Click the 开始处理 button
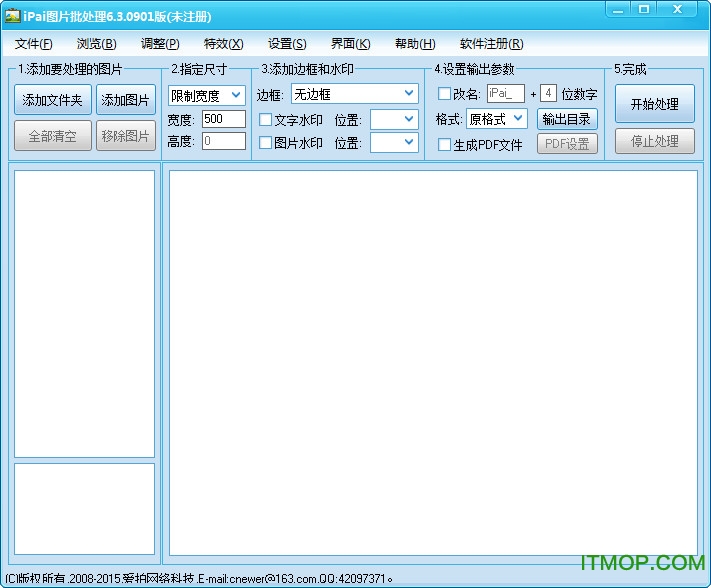 click(x=654, y=104)
